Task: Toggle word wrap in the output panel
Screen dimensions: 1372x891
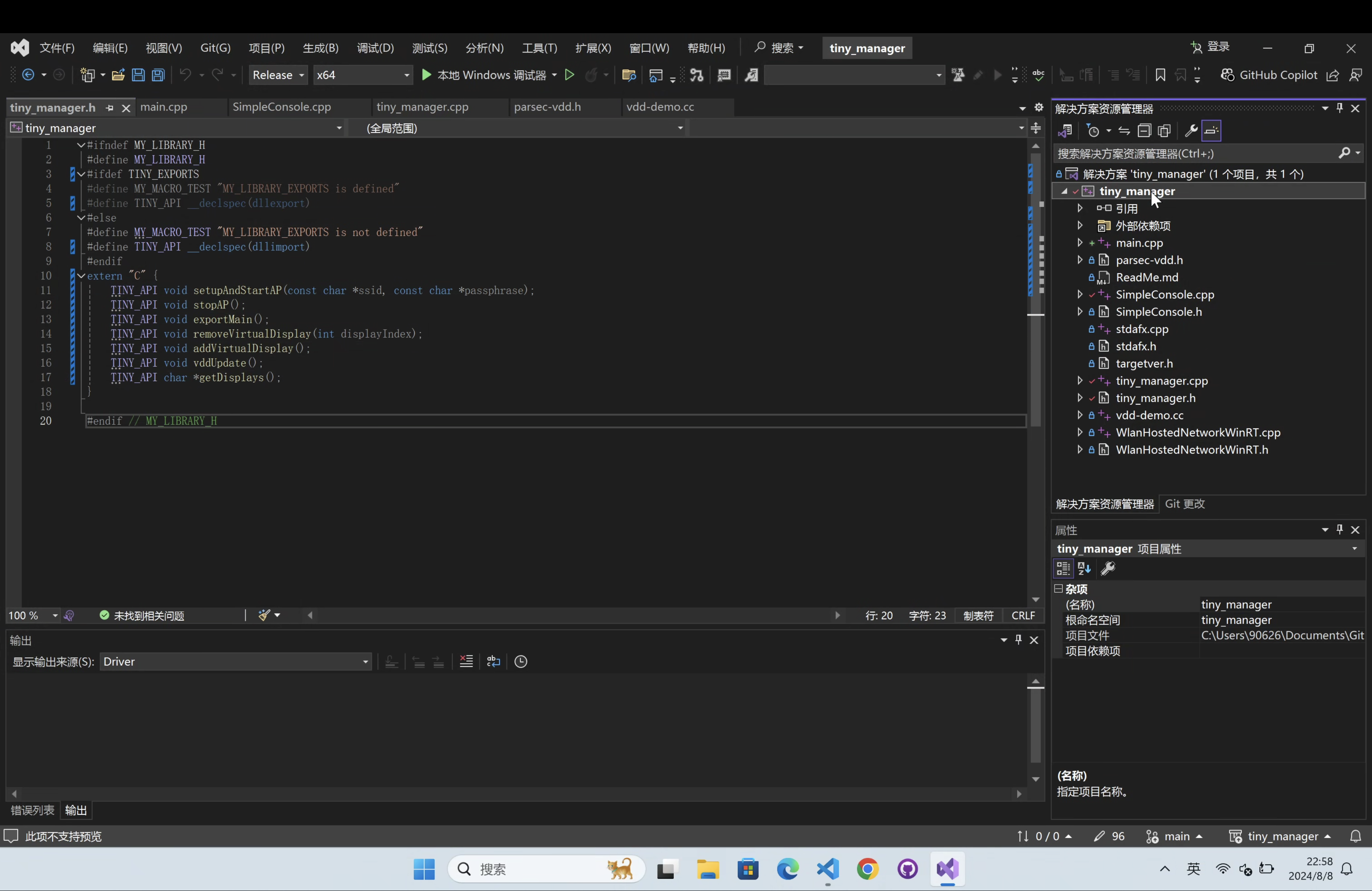Action: point(494,662)
